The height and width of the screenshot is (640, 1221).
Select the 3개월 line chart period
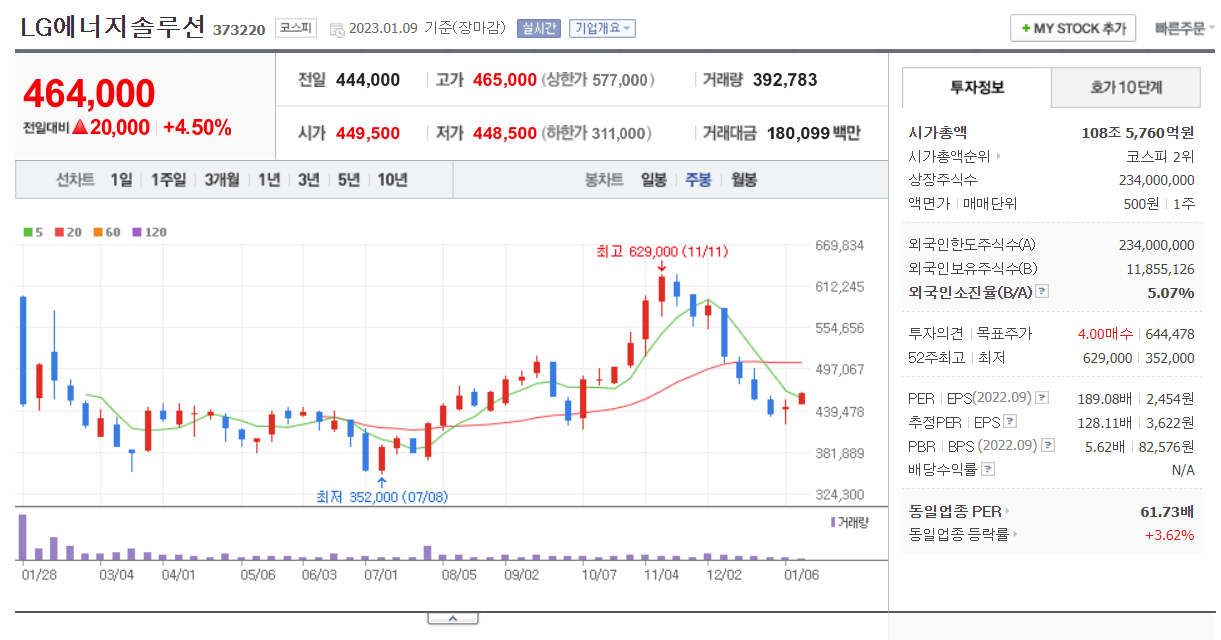point(221,180)
